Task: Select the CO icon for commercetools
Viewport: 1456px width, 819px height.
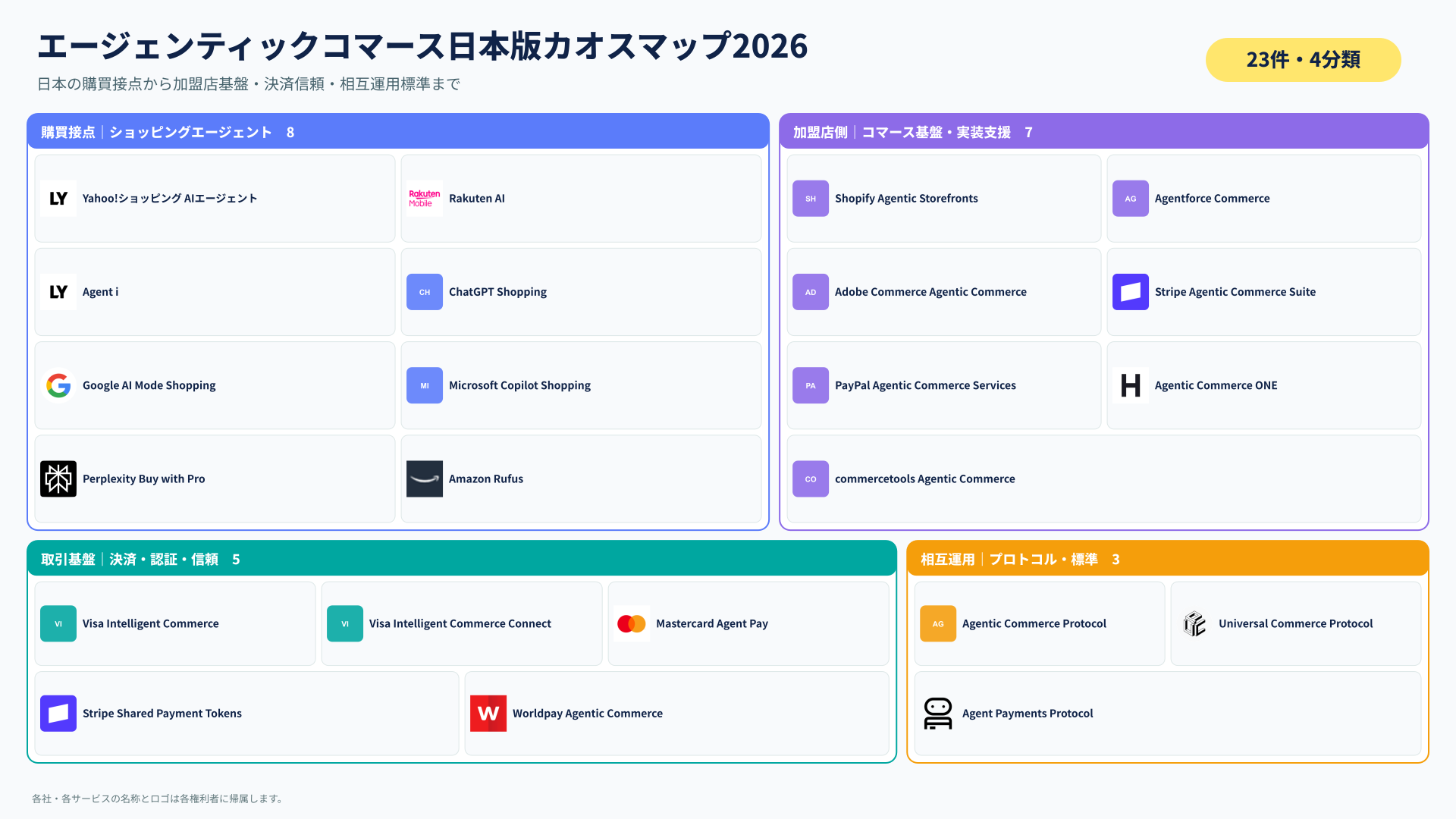Action: tap(811, 479)
